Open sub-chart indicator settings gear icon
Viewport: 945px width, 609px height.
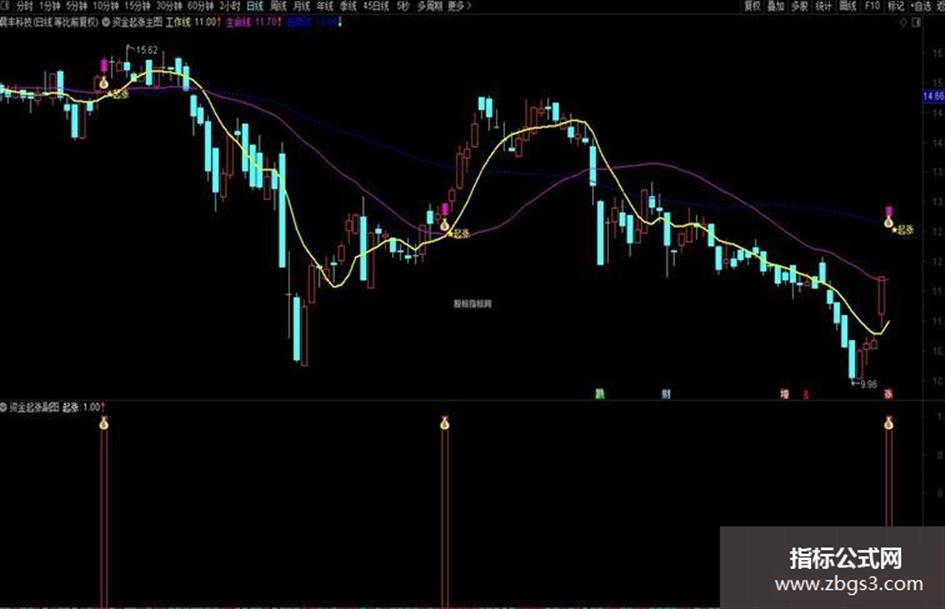click(x=4, y=408)
